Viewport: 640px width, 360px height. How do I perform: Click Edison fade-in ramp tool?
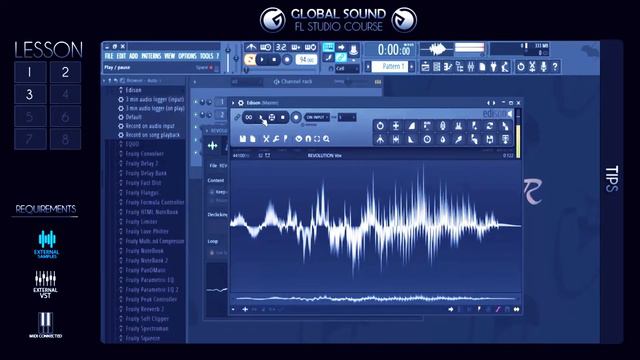[x=411, y=126]
